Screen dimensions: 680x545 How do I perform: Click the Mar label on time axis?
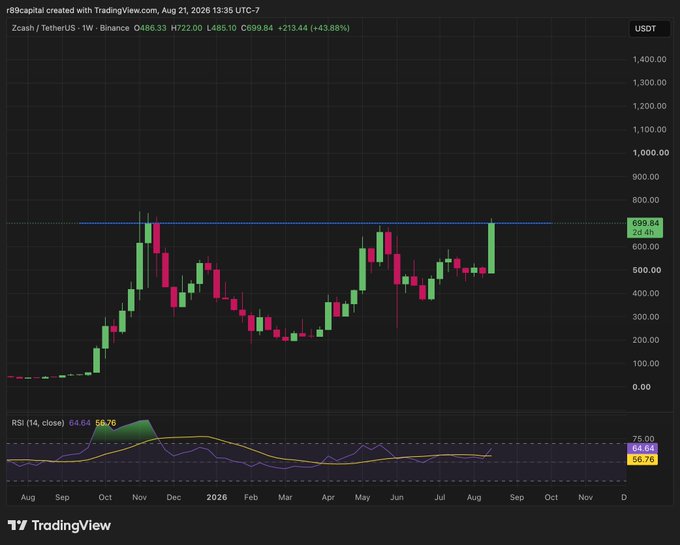(285, 497)
